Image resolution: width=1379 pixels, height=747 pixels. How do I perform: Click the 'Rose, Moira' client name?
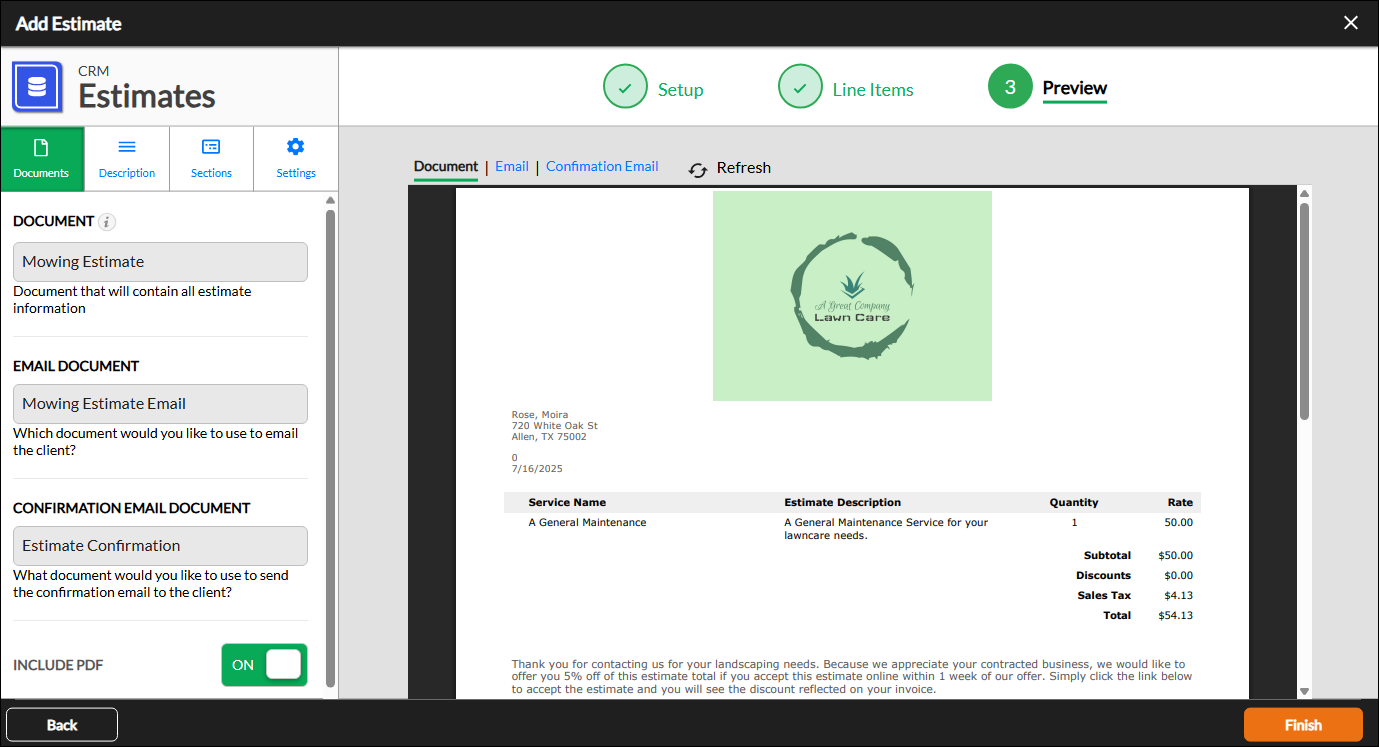click(540, 415)
